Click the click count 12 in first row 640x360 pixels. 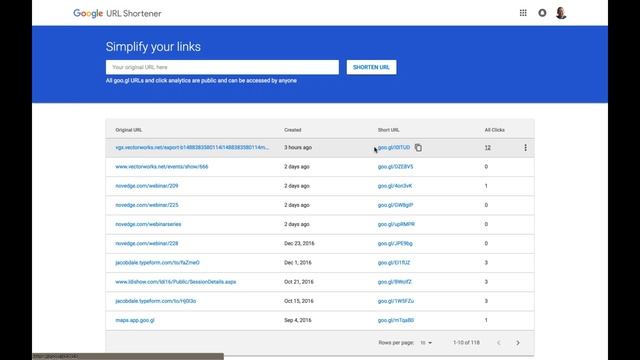(x=487, y=148)
